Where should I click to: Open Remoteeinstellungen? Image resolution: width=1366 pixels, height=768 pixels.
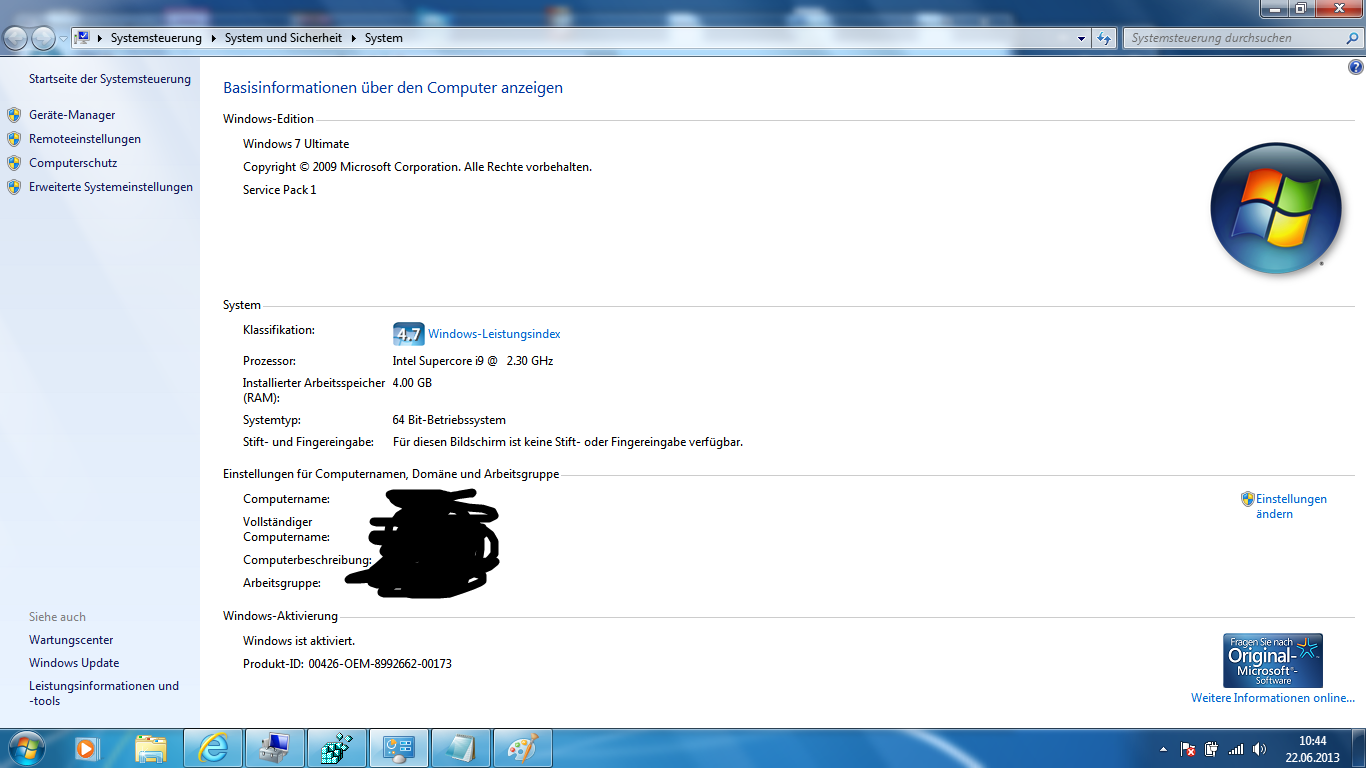pyautogui.click(x=85, y=139)
